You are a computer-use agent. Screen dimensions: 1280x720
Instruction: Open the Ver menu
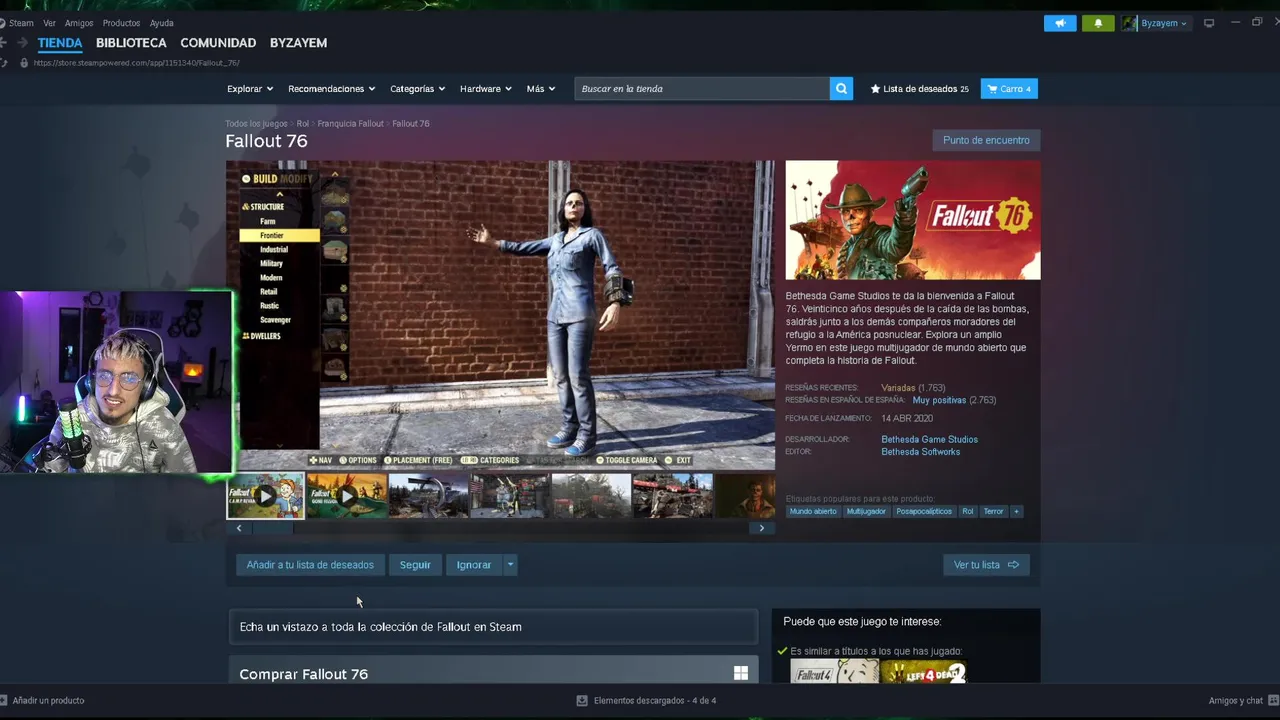pyautogui.click(x=49, y=23)
